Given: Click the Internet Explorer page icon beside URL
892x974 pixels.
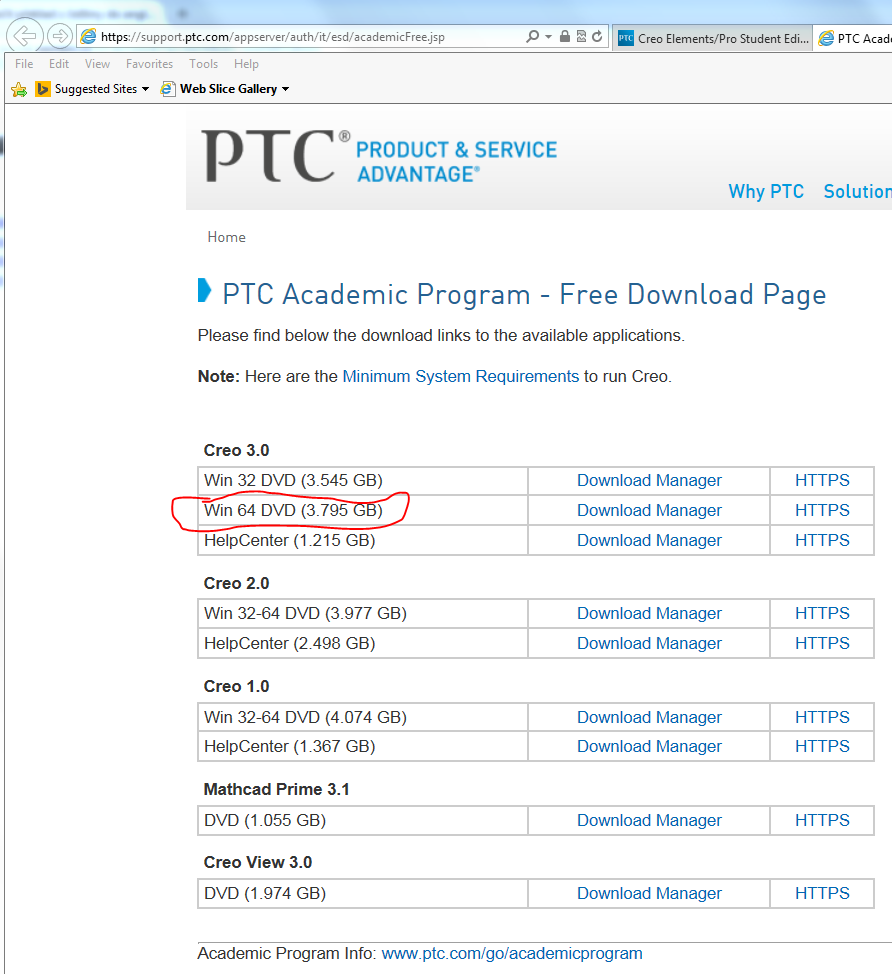Looking at the screenshot, I should click(x=89, y=37).
